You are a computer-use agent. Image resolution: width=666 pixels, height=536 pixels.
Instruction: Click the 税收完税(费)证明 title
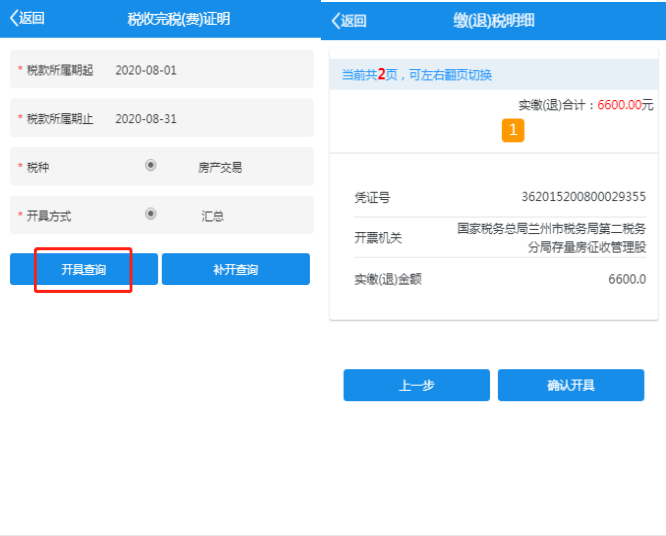[179, 19]
